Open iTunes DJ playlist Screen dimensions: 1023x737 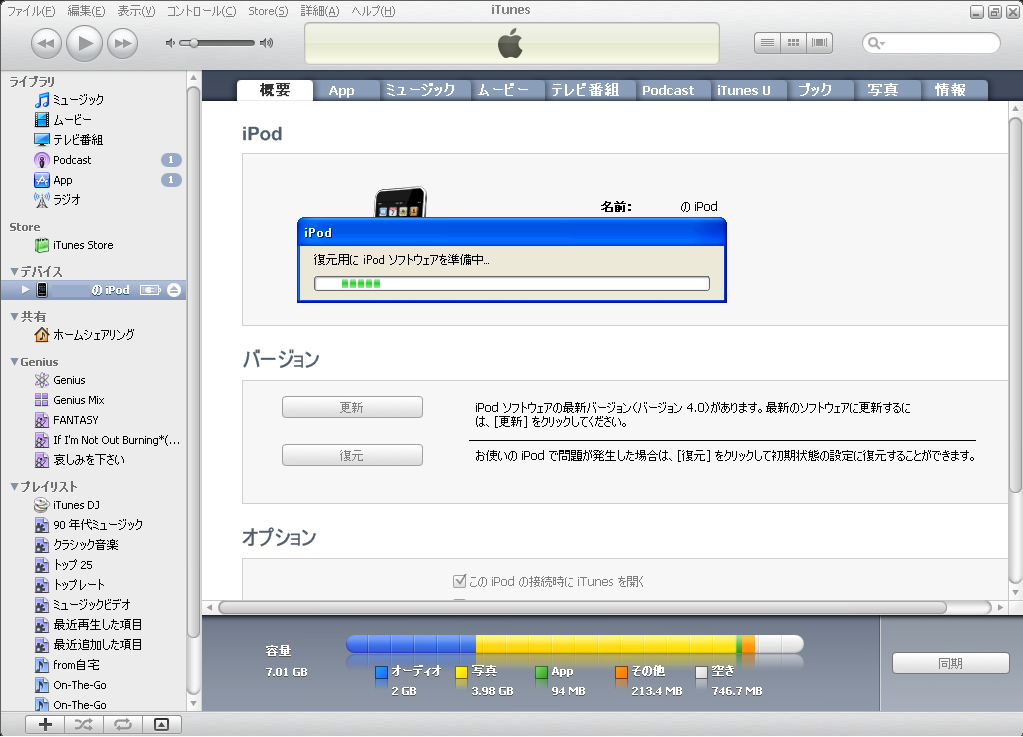(x=67, y=505)
